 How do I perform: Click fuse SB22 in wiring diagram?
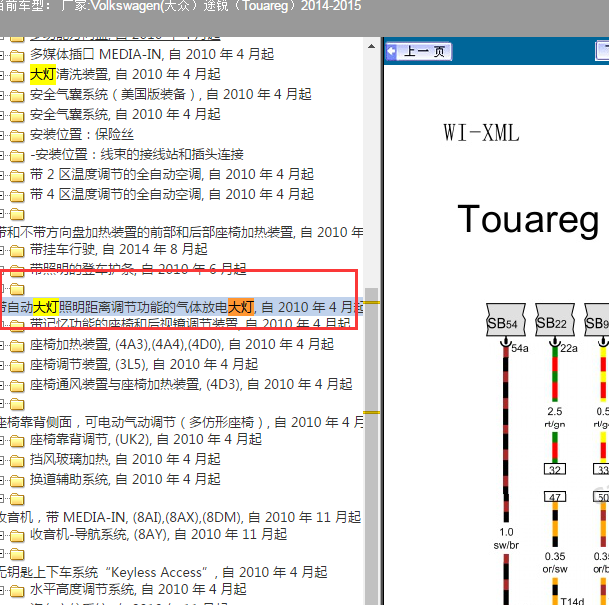click(x=555, y=320)
